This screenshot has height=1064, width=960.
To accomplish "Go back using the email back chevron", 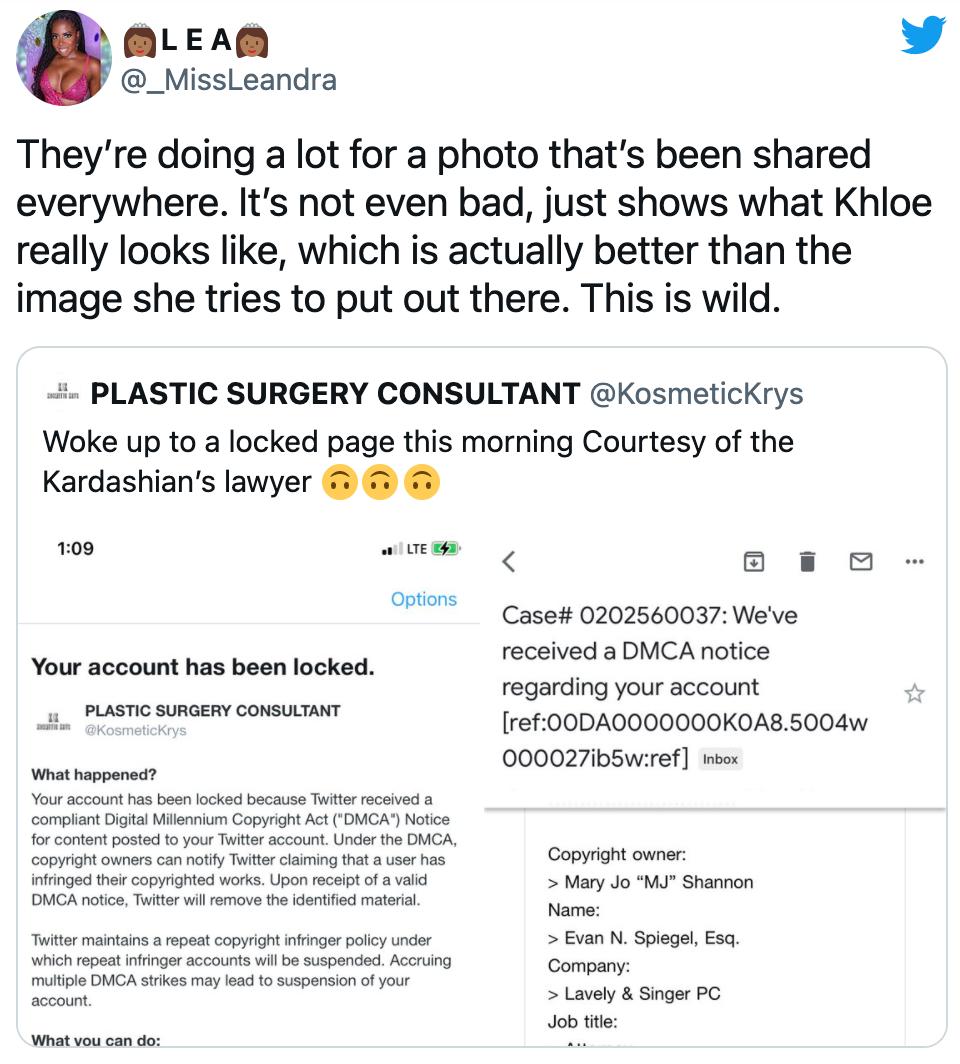I will tap(509, 562).
